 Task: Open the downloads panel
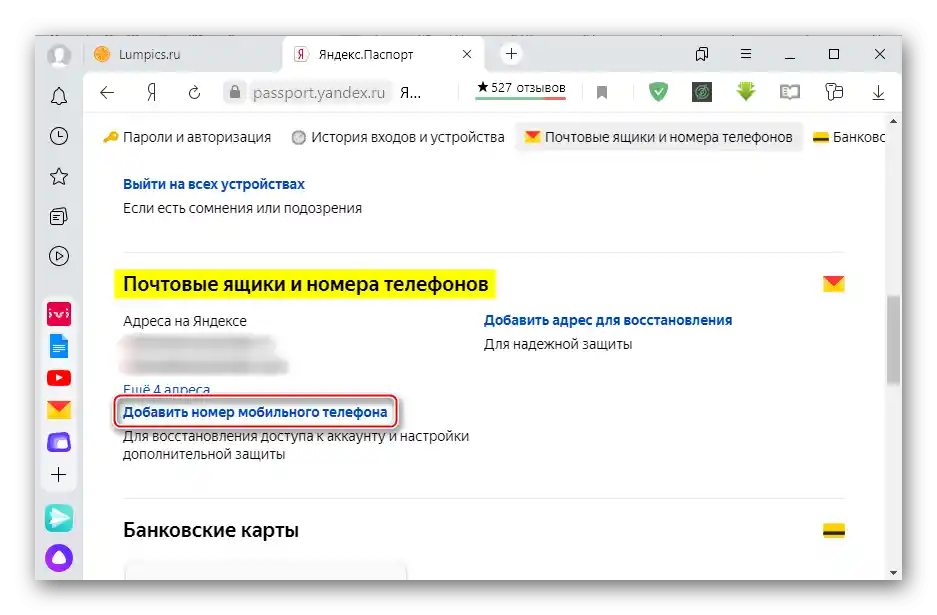tap(878, 93)
